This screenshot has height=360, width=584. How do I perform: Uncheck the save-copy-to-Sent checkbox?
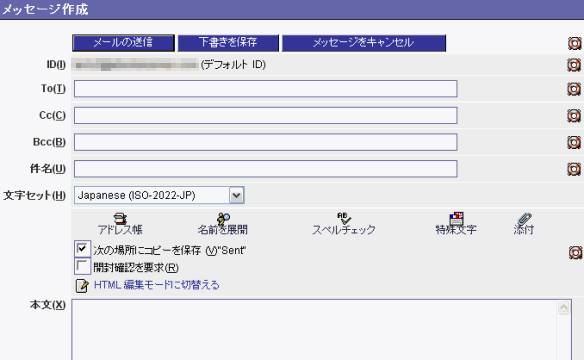[82, 249]
